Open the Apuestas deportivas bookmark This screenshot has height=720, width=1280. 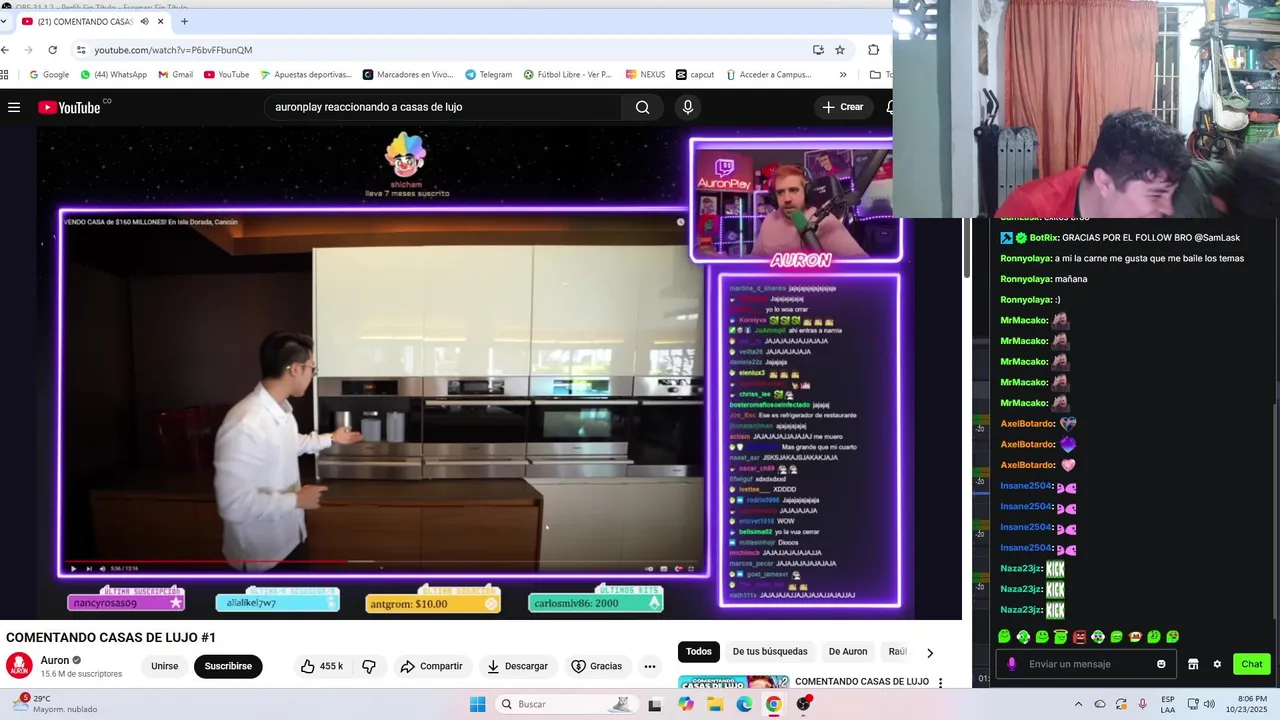[306, 74]
